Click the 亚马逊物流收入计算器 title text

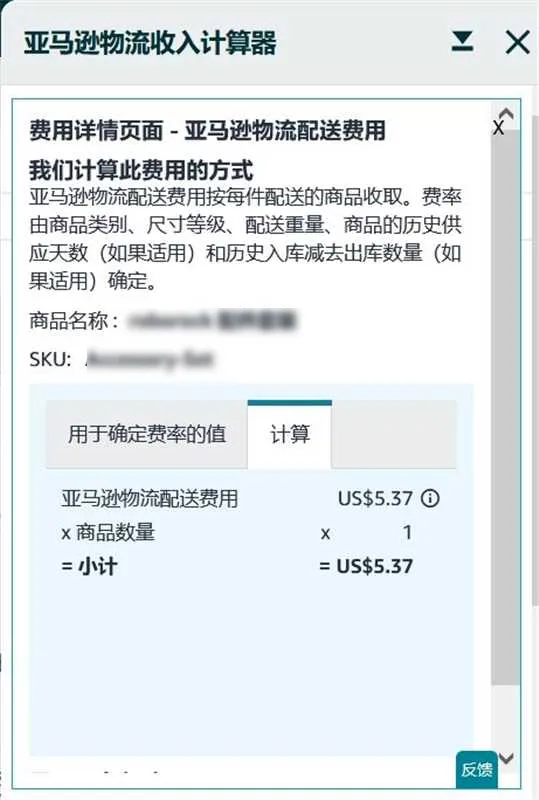150,42
